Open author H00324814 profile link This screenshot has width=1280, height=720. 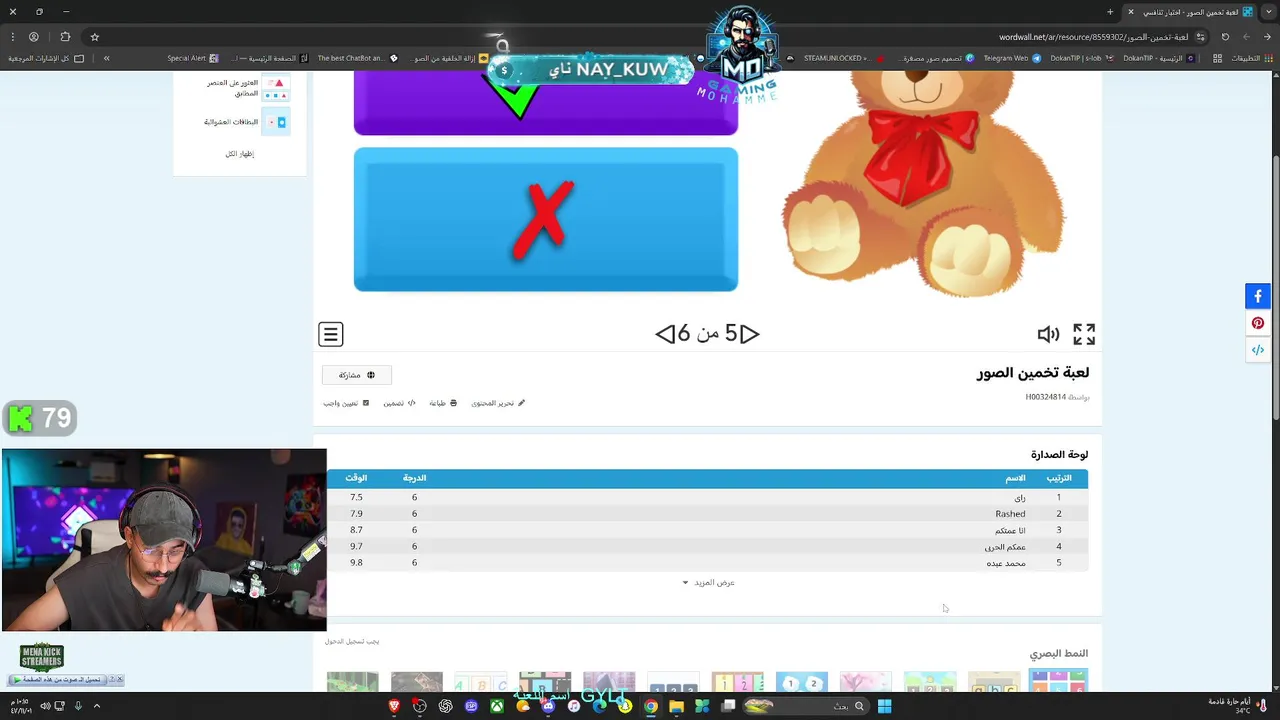(1045, 397)
